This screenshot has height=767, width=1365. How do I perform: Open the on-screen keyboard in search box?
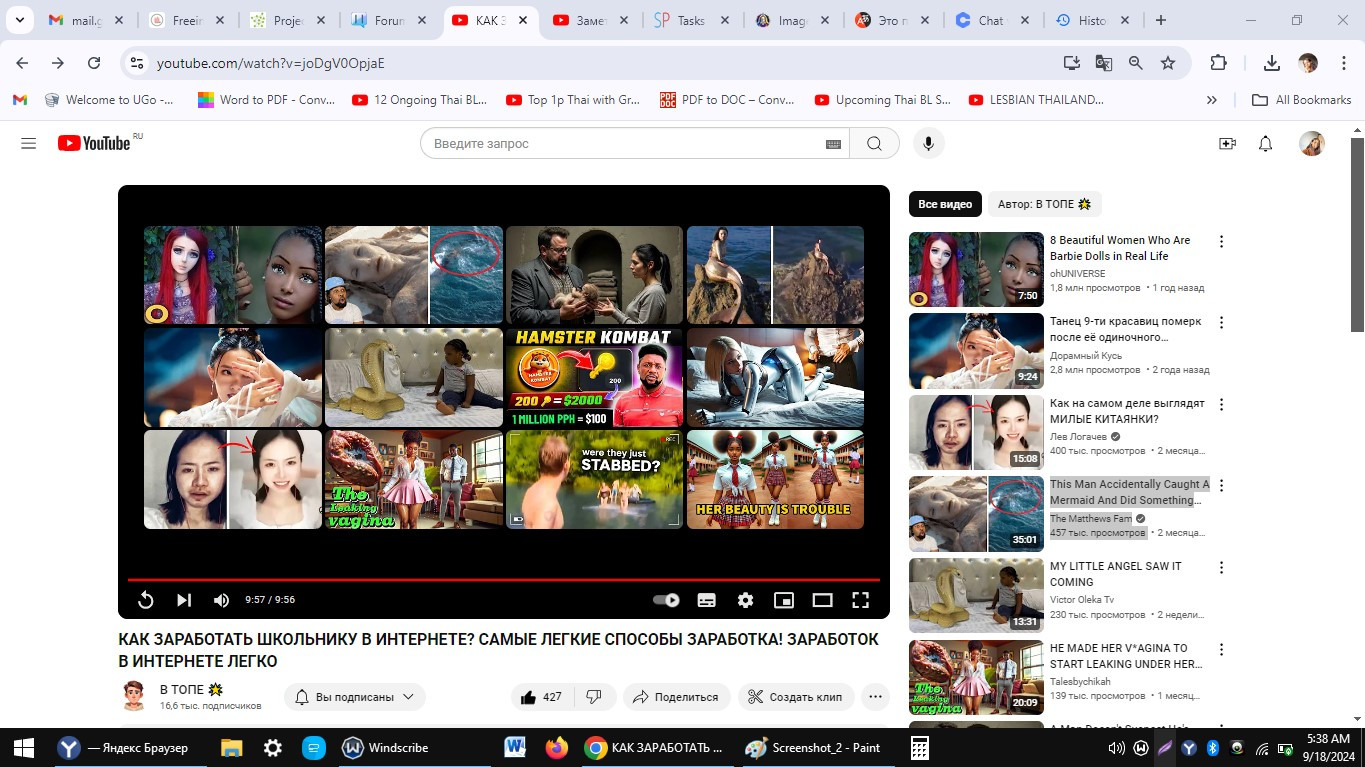point(833,144)
